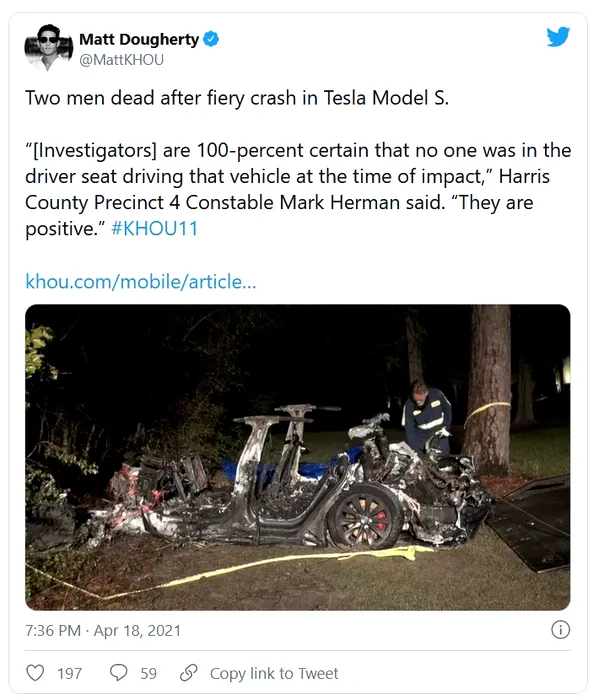
Task: Open the burned Tesla crash photo
Action: click(297, 456)
